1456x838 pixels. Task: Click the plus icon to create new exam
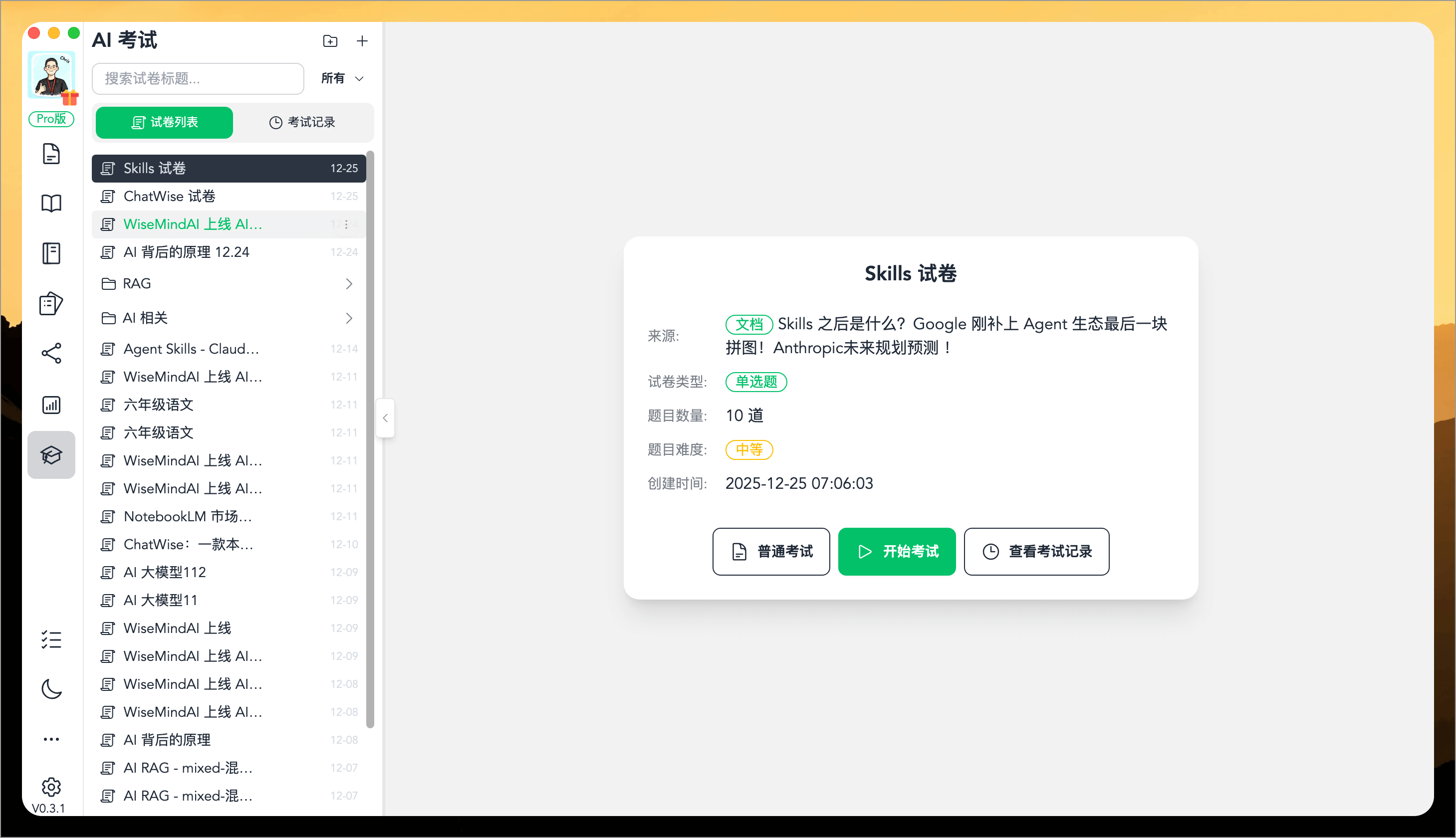pos(362,41)
